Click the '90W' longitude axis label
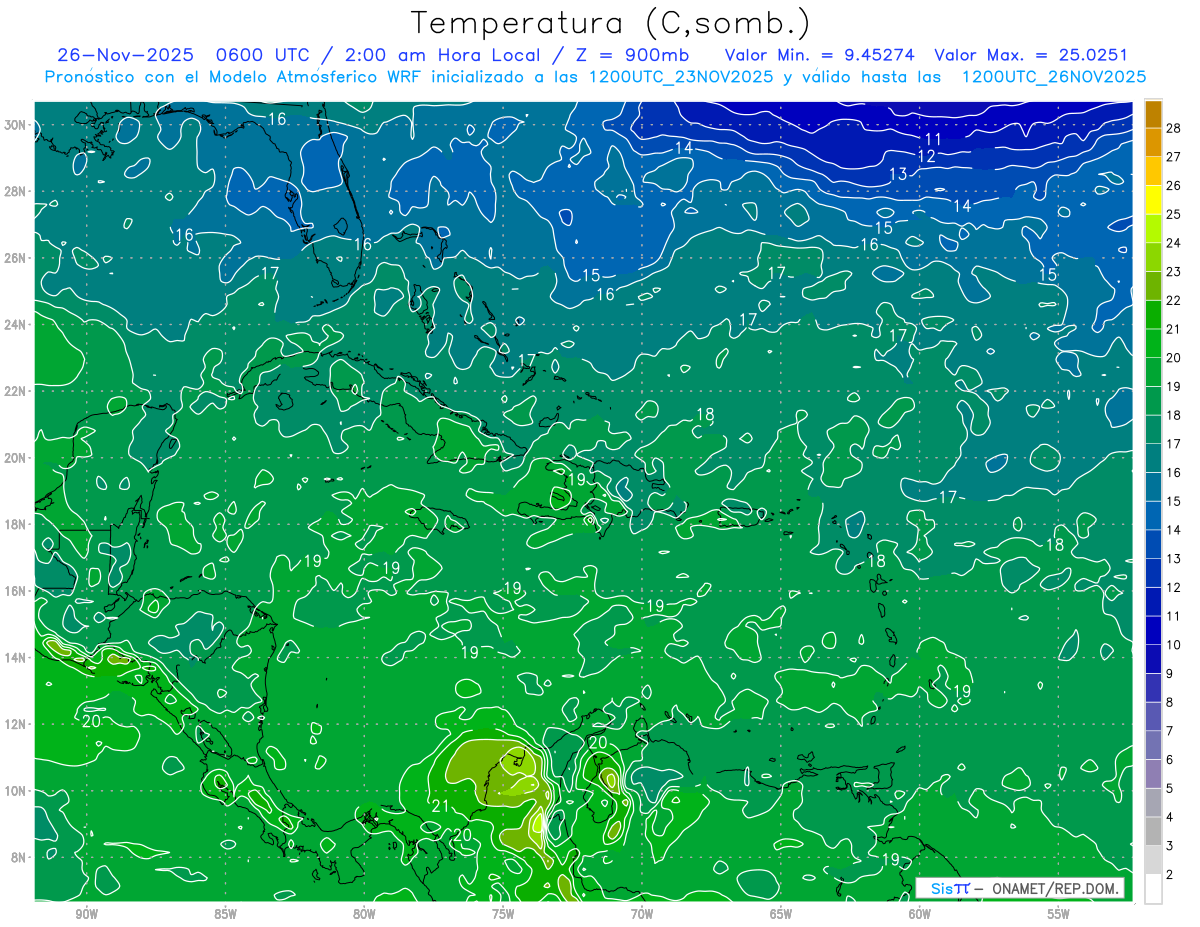The height and width of the screenshot is (927, 1200). click(86, 914)
